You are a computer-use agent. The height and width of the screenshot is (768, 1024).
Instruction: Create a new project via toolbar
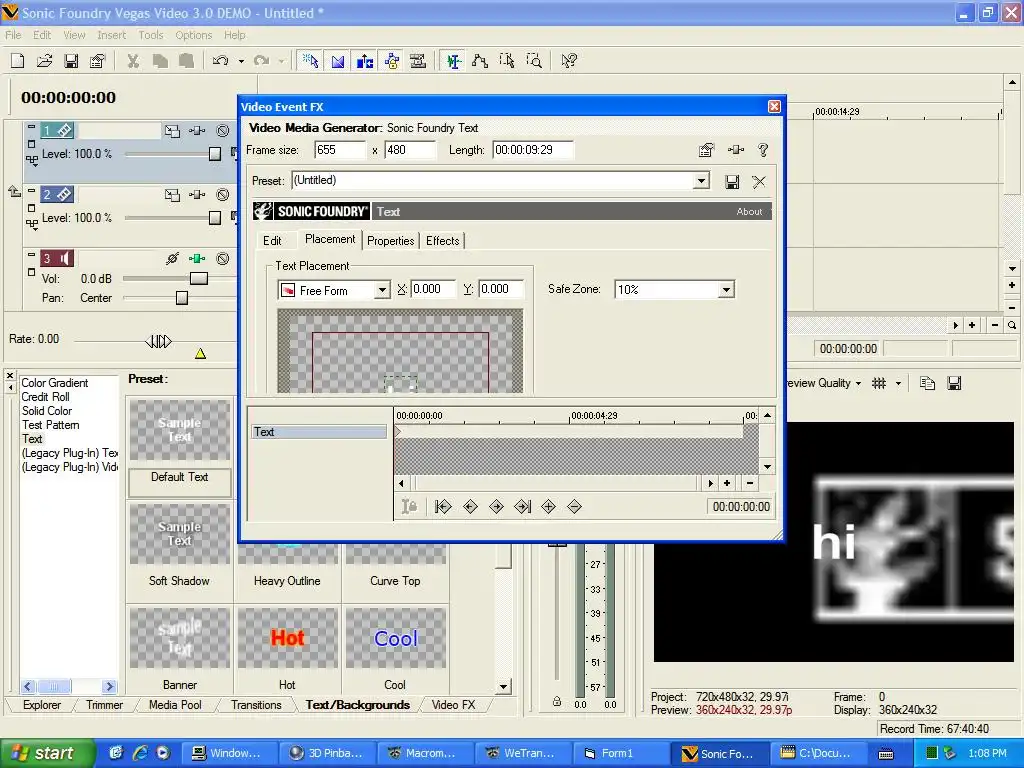(x=18, y=61)
